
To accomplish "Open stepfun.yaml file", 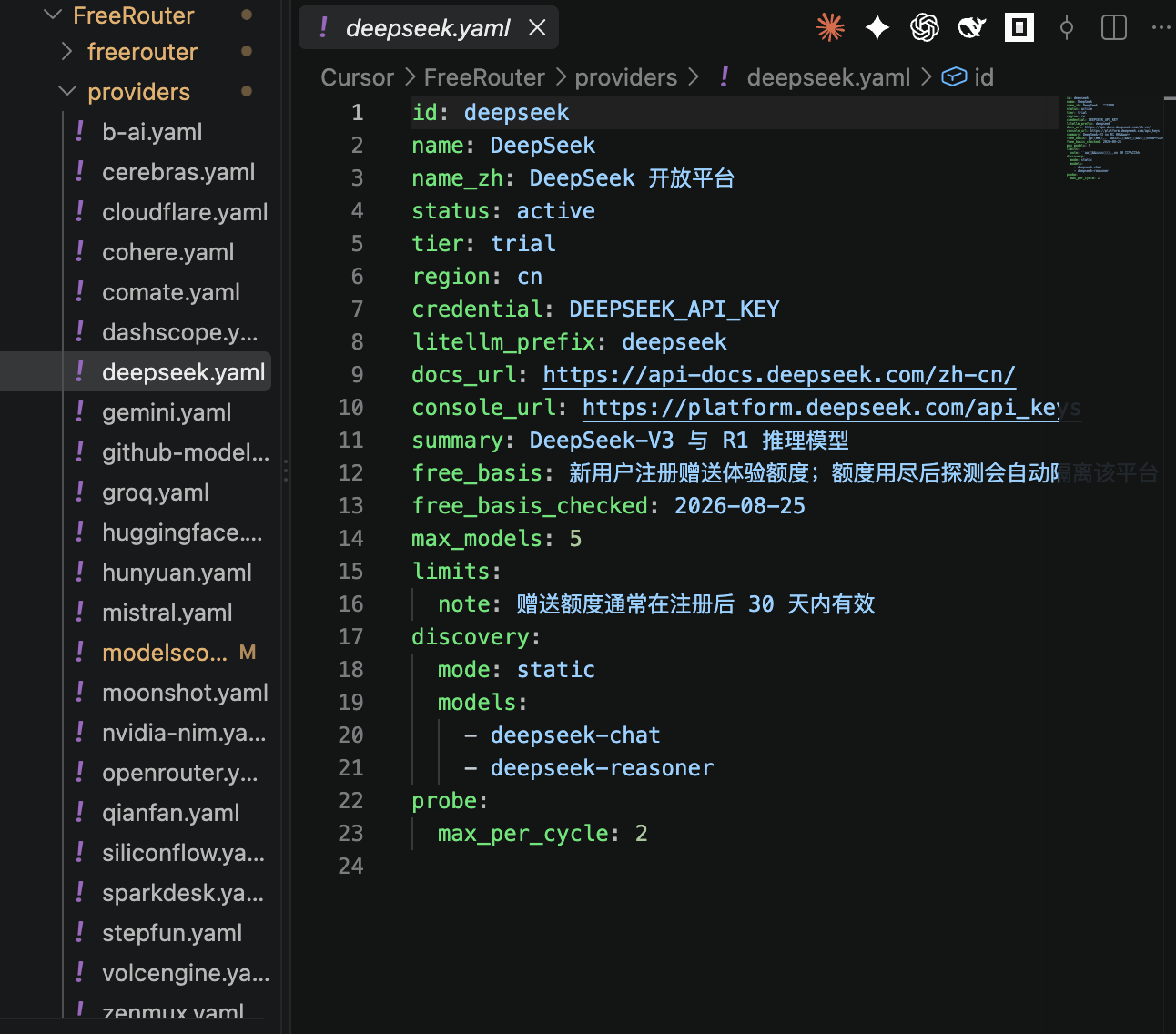I will click(x=172, y=933).
